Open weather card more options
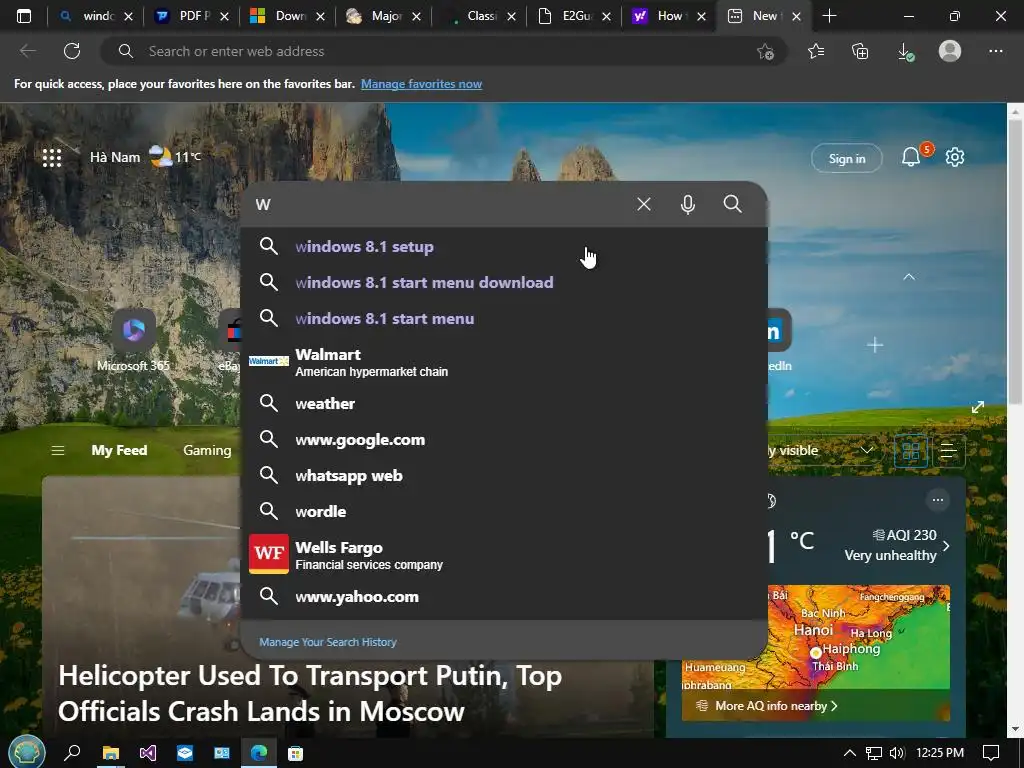 938,500
